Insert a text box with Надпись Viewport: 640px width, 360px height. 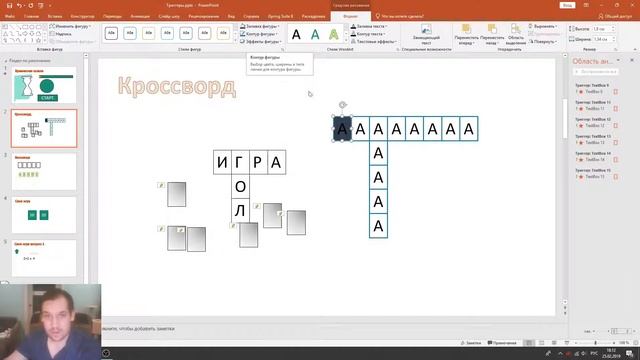point(61,34)
